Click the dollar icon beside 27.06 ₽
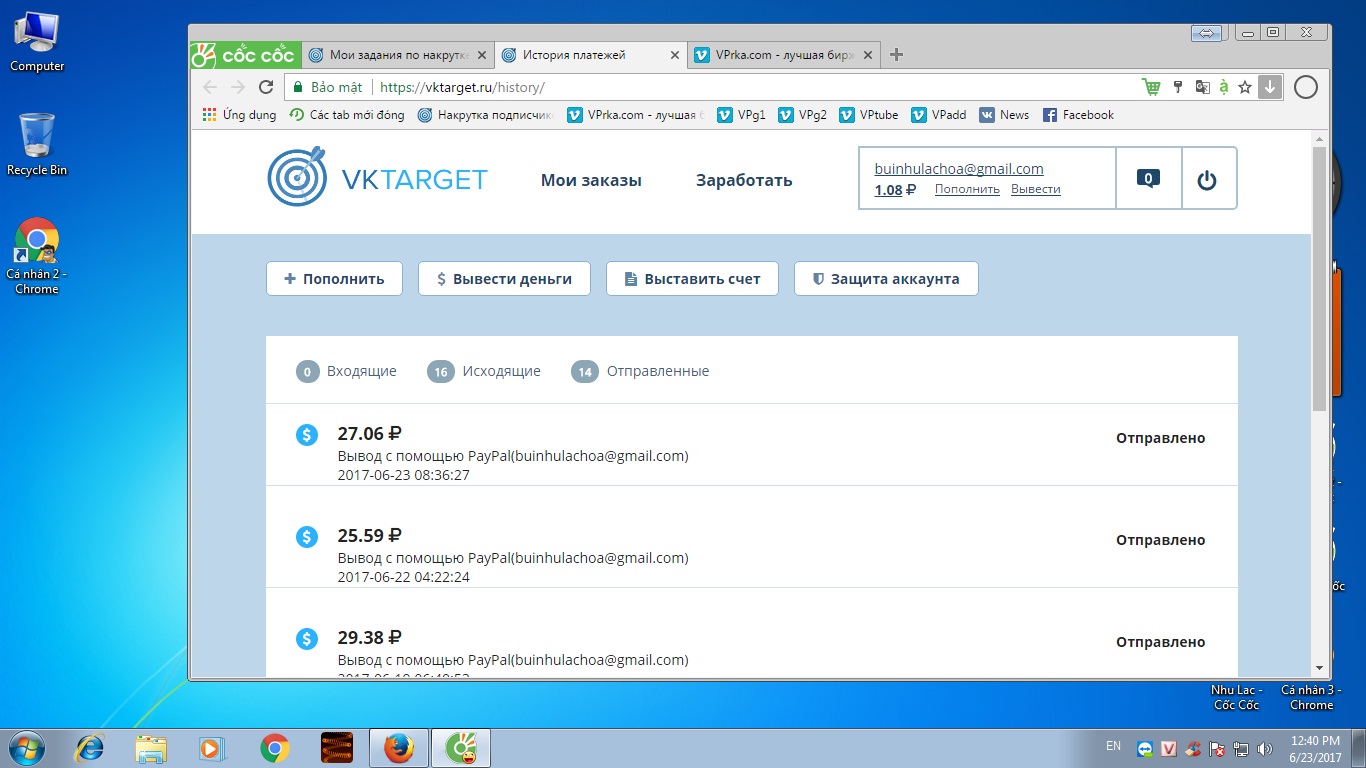Screen dimensions: 1366x768 click(307, 434)
